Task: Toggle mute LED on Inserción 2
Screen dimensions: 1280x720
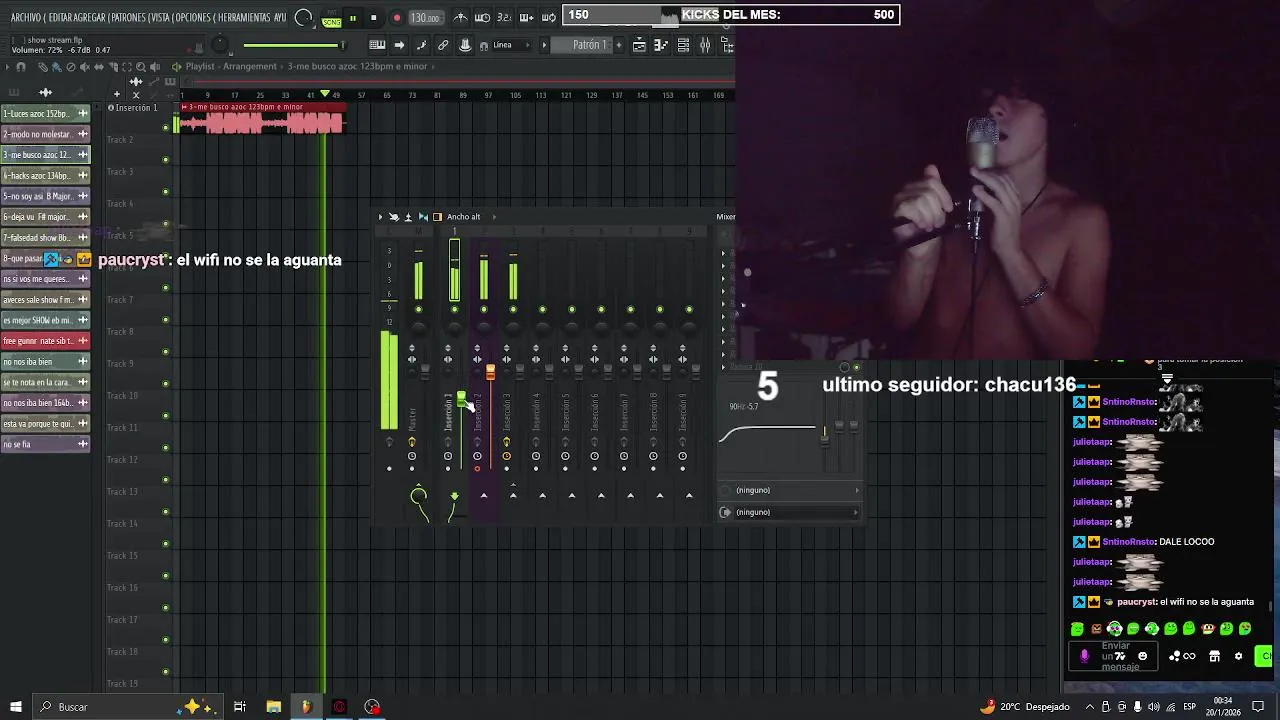Action: [x=484, y=309]
